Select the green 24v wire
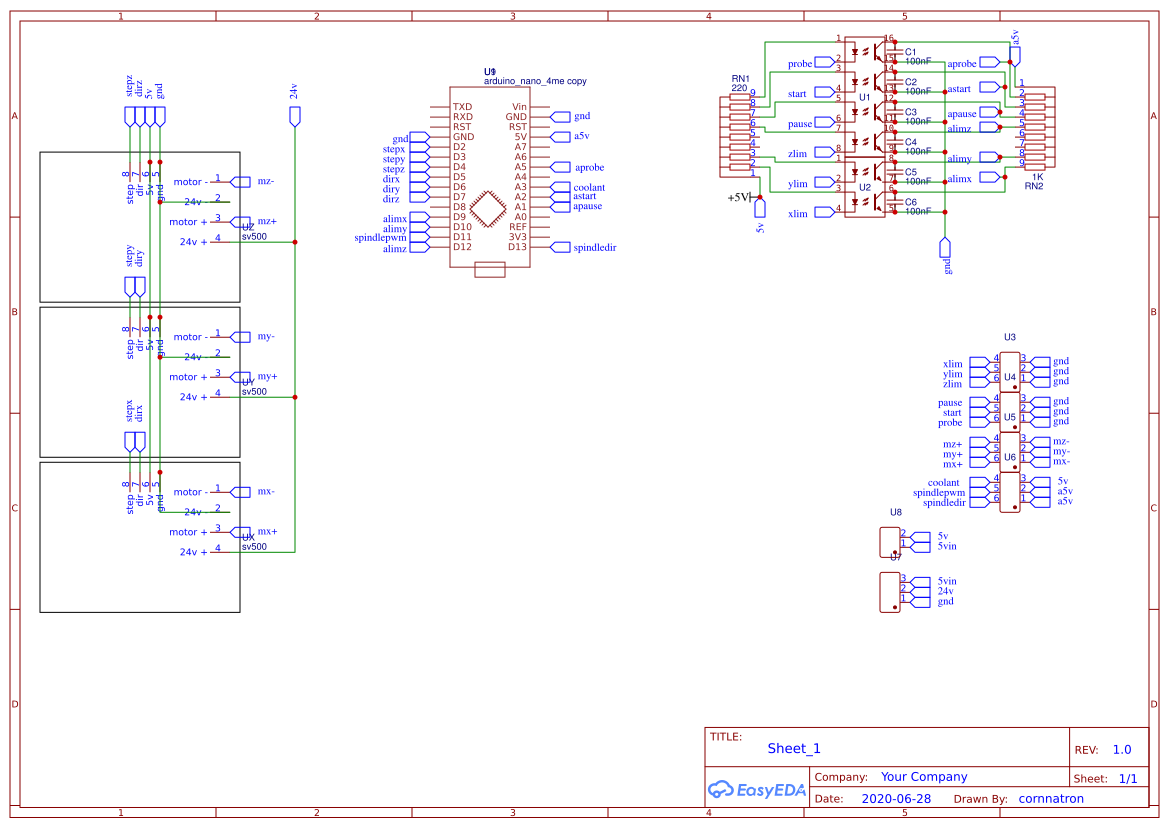 (x=294, y=300)
